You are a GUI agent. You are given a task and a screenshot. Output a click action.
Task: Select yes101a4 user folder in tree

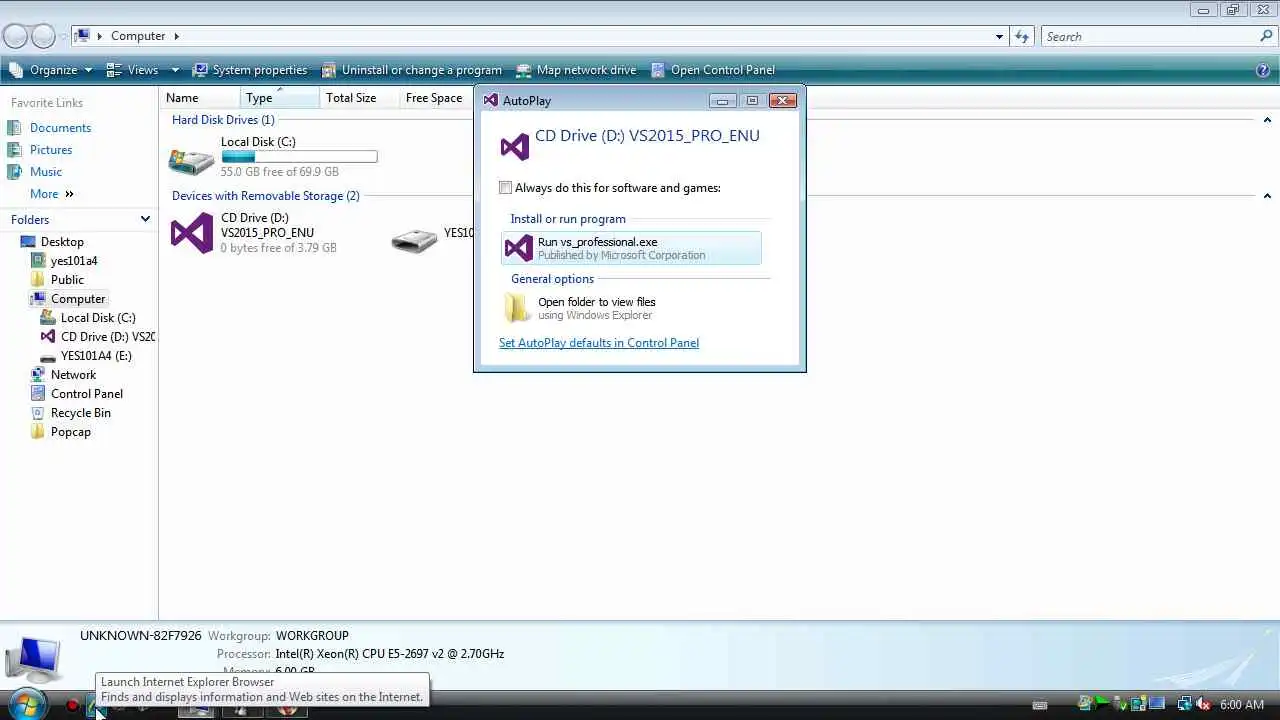[x=74, y=261]
